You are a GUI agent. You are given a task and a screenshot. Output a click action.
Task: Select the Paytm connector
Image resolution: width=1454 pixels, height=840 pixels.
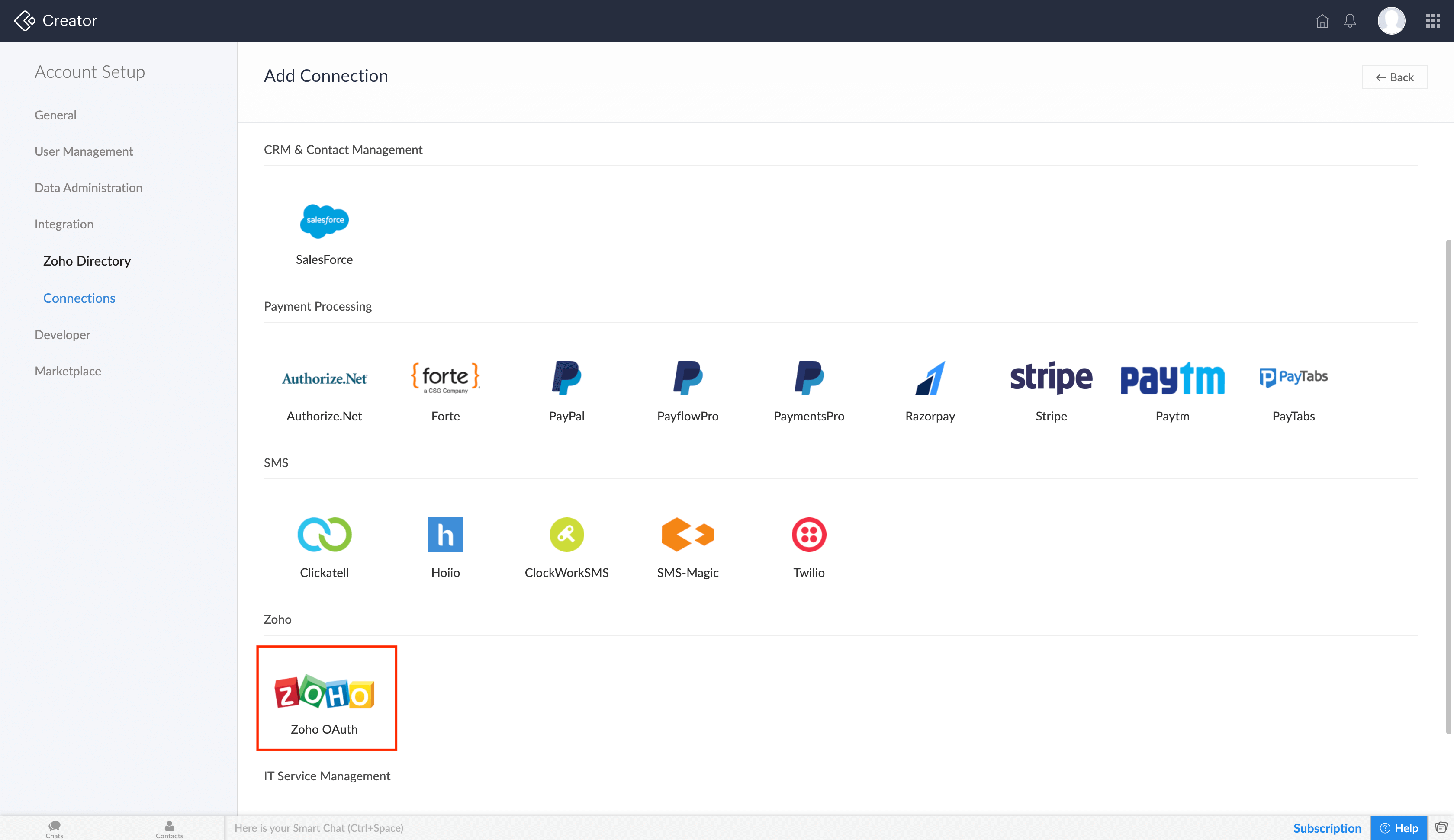[1172, 391]
